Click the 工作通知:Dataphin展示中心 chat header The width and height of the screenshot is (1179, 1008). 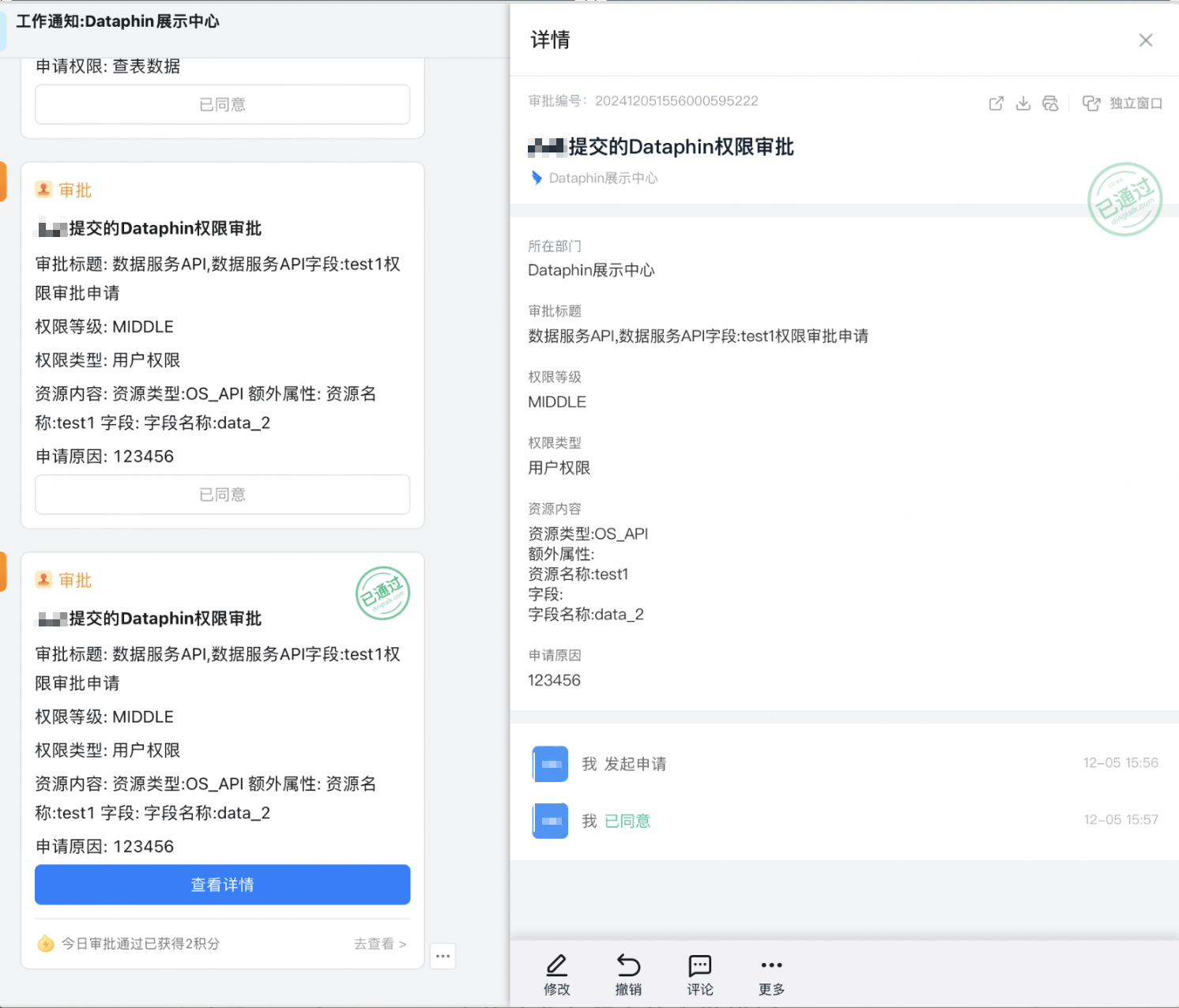pyautogui.click(x=118, y=21)
